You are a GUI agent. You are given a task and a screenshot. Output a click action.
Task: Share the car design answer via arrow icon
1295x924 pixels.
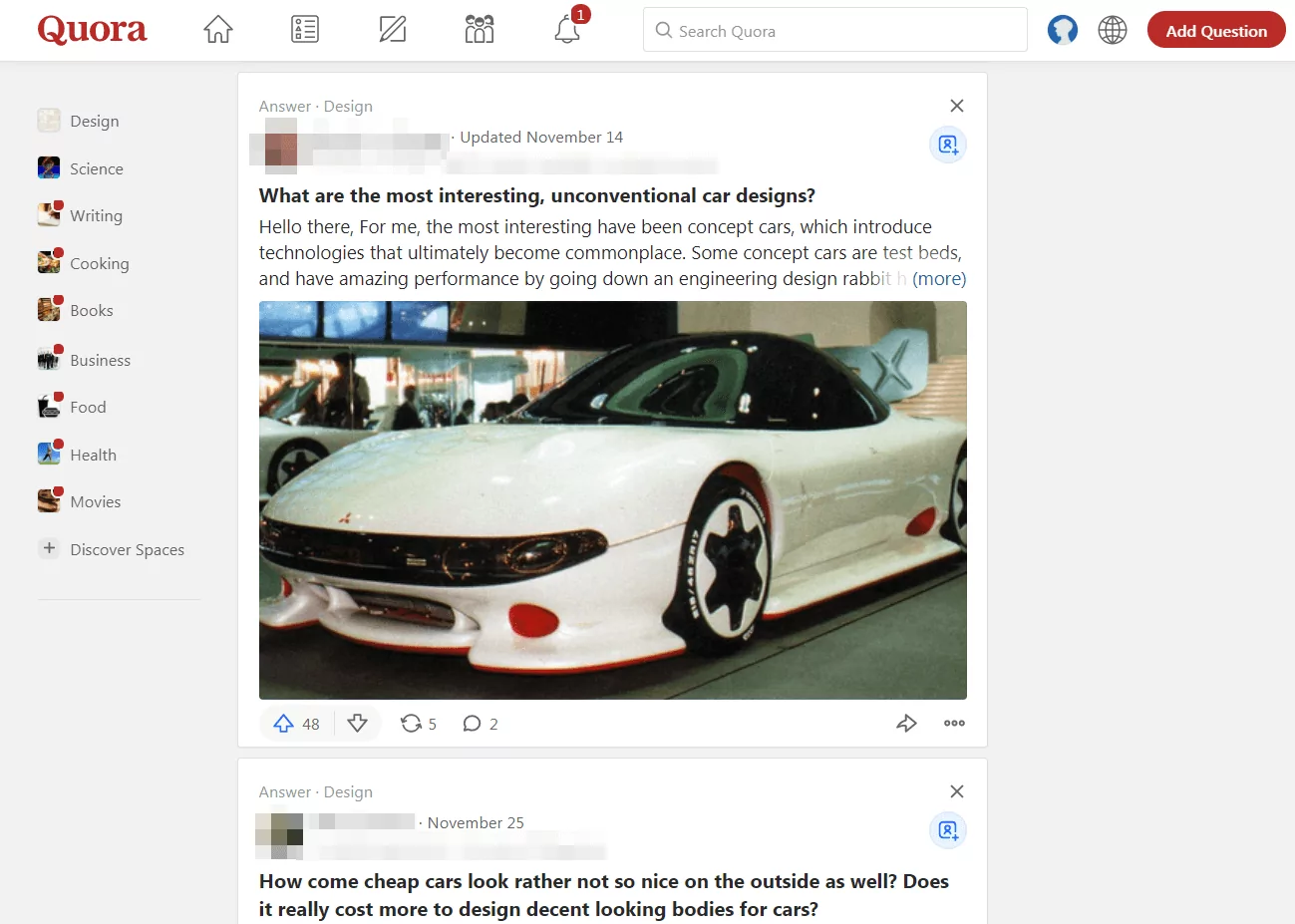tap(907, 723)
